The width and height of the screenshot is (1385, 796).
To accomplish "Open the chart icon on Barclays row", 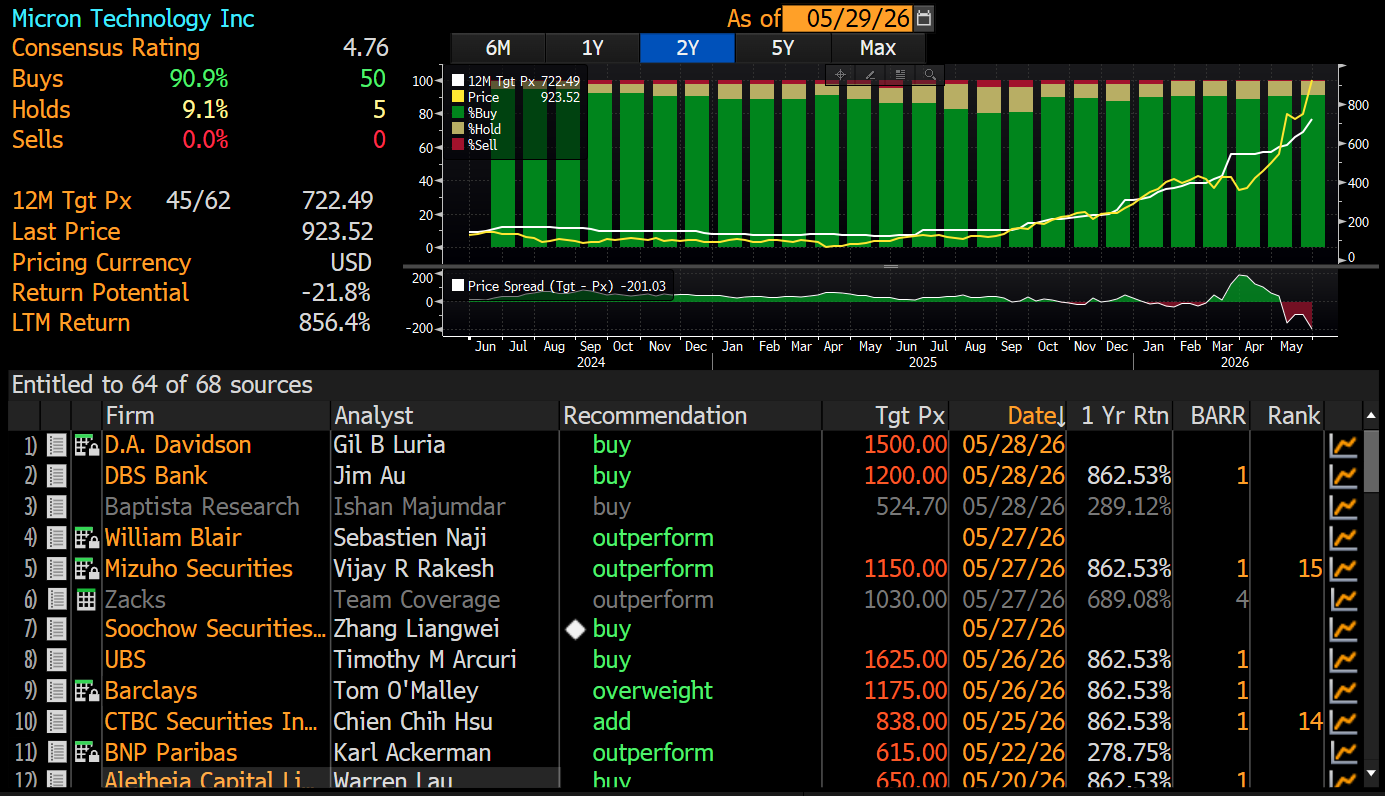I will (1343, 691).
